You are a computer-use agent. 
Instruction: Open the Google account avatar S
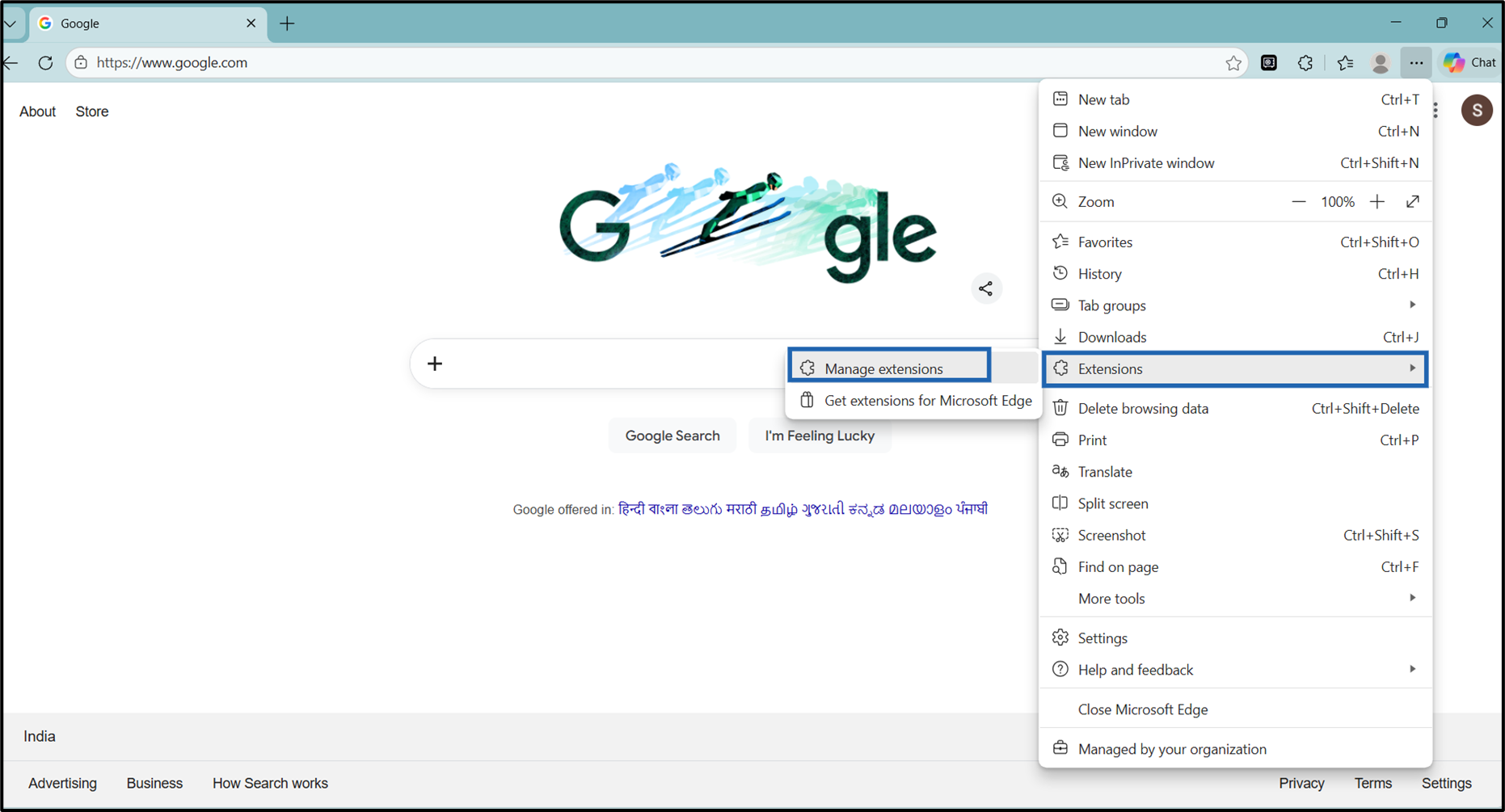pos(1477,110)
